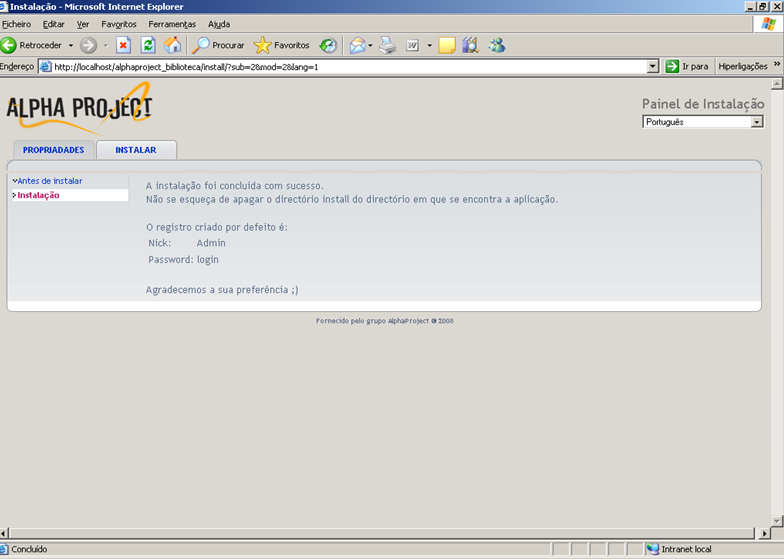The width and height of the screenshot is (784, 560).
Task: Open the history clock icon
Action: tap(328, 46)
